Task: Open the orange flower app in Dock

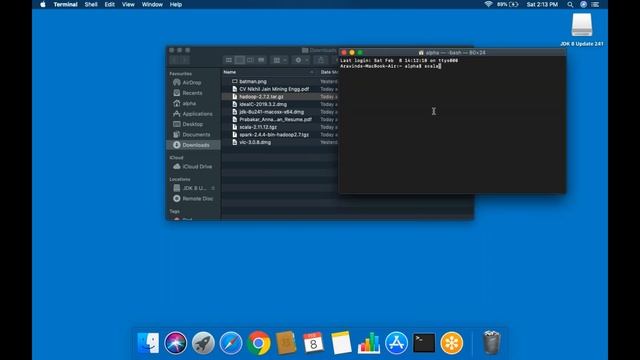Action: click(x=451, y=343)
